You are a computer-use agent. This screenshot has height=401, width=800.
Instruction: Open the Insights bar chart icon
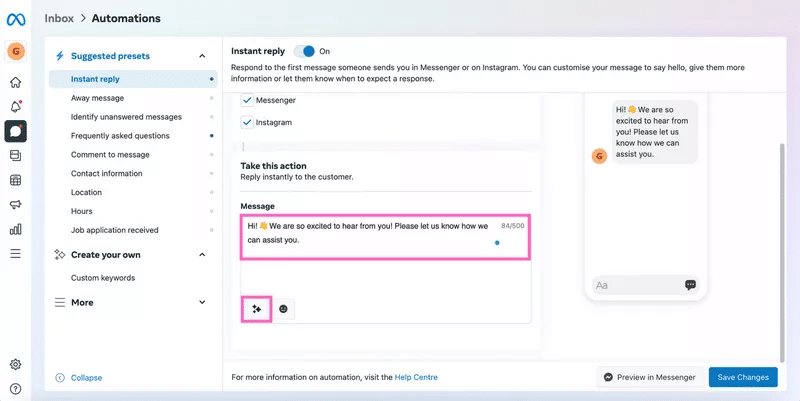(x=16, y=229)
